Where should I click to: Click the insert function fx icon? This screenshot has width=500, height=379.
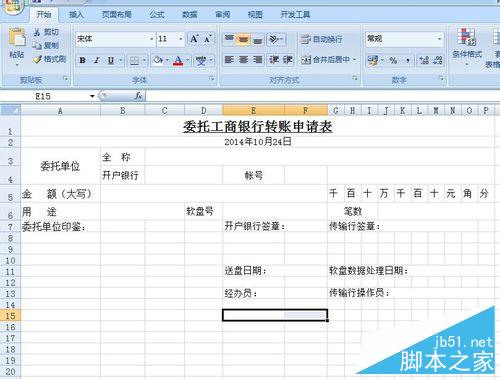pos(138,96)
